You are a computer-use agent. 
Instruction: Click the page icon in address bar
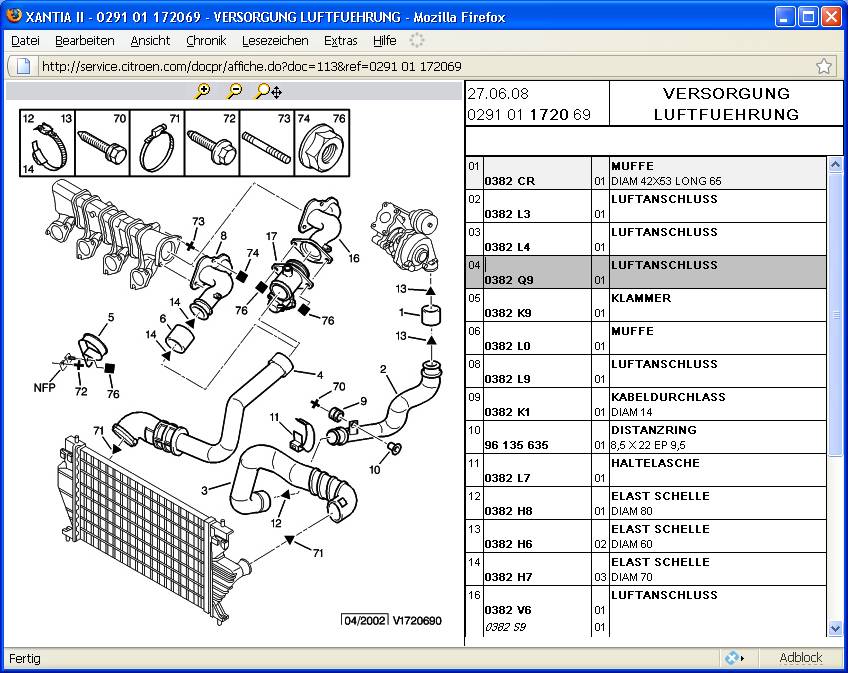click(23, 67)
